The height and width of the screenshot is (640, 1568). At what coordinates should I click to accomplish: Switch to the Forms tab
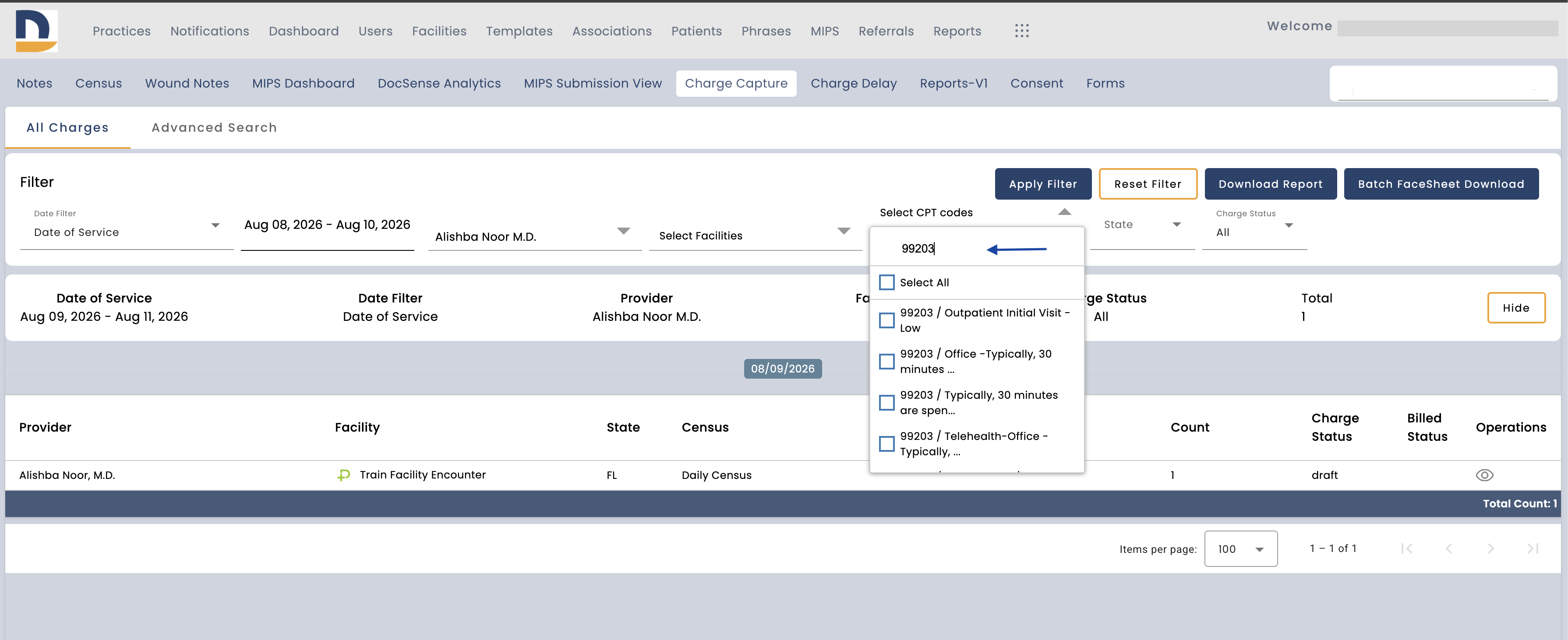tap(1105, 83)
